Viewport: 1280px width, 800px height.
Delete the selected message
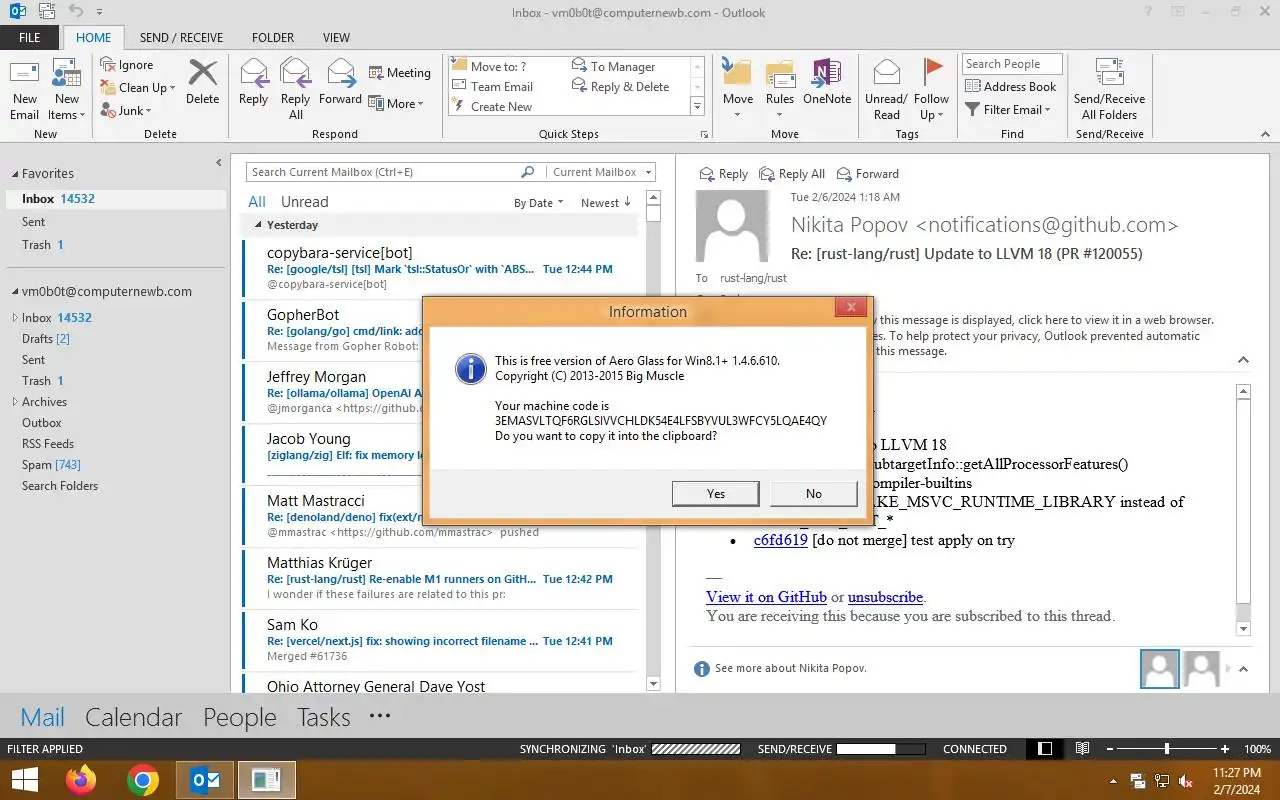click(202, 82)
